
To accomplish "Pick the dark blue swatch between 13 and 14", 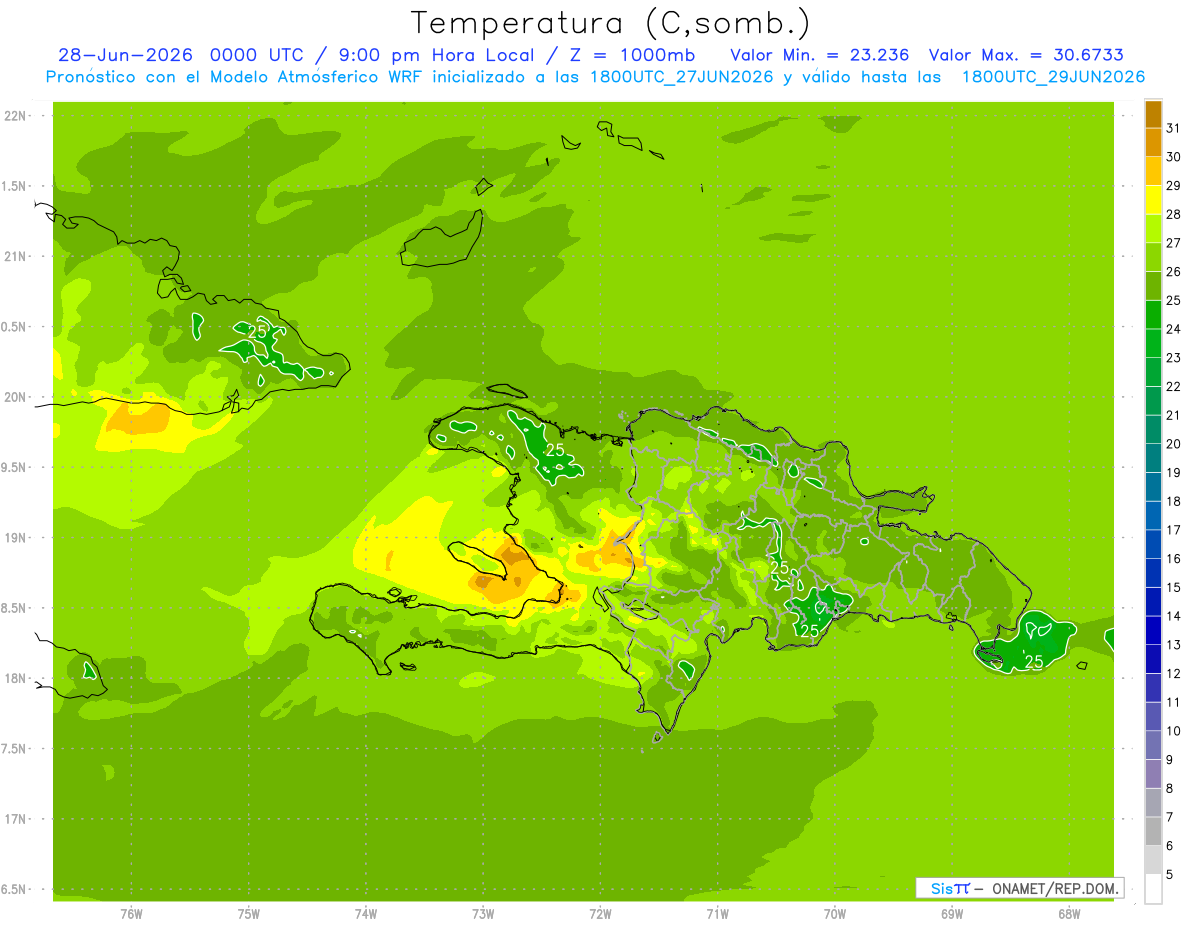I will click(x=1153, y=630).
